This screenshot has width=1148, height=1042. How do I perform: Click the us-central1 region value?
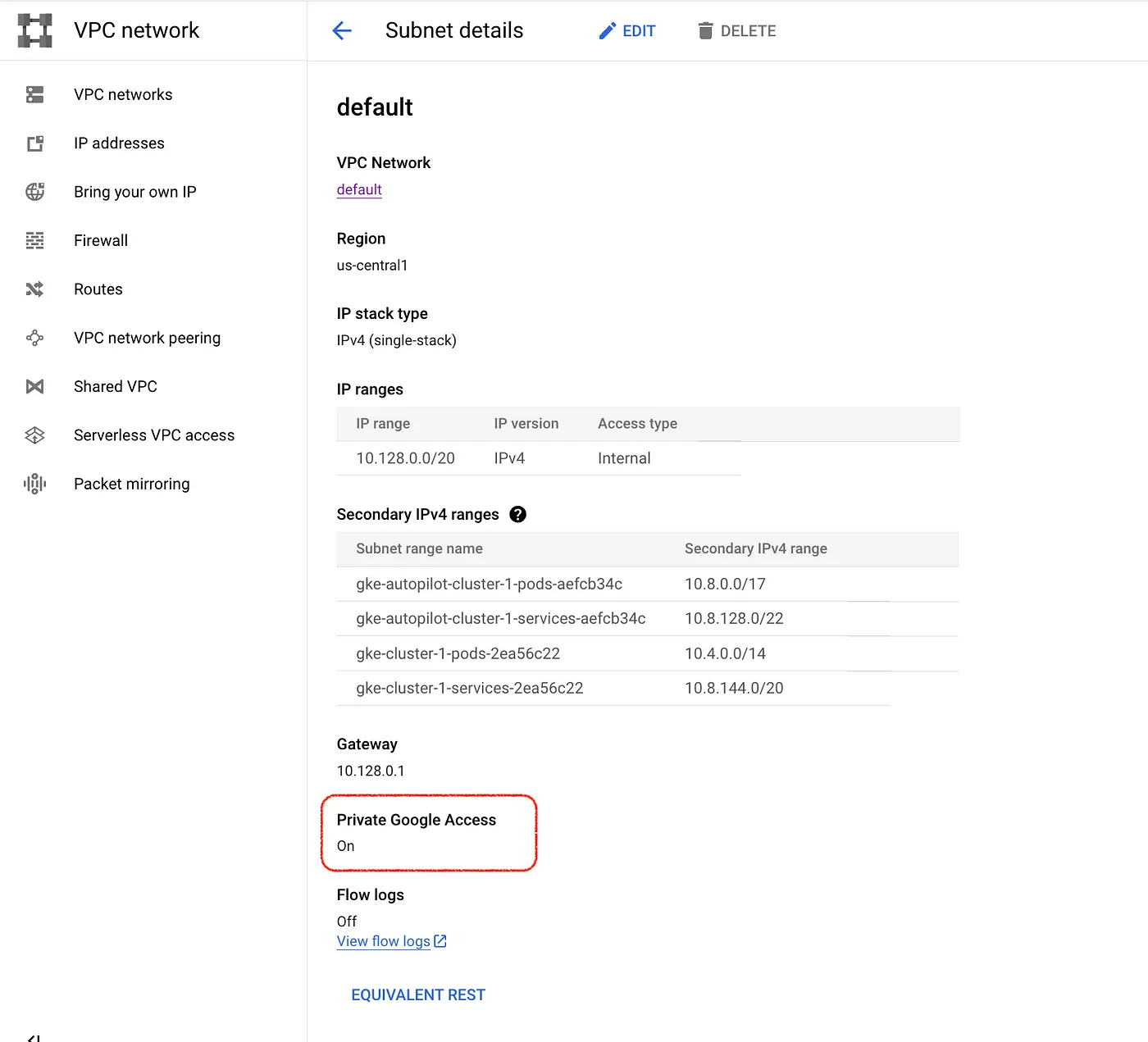(x=372, y=266)
